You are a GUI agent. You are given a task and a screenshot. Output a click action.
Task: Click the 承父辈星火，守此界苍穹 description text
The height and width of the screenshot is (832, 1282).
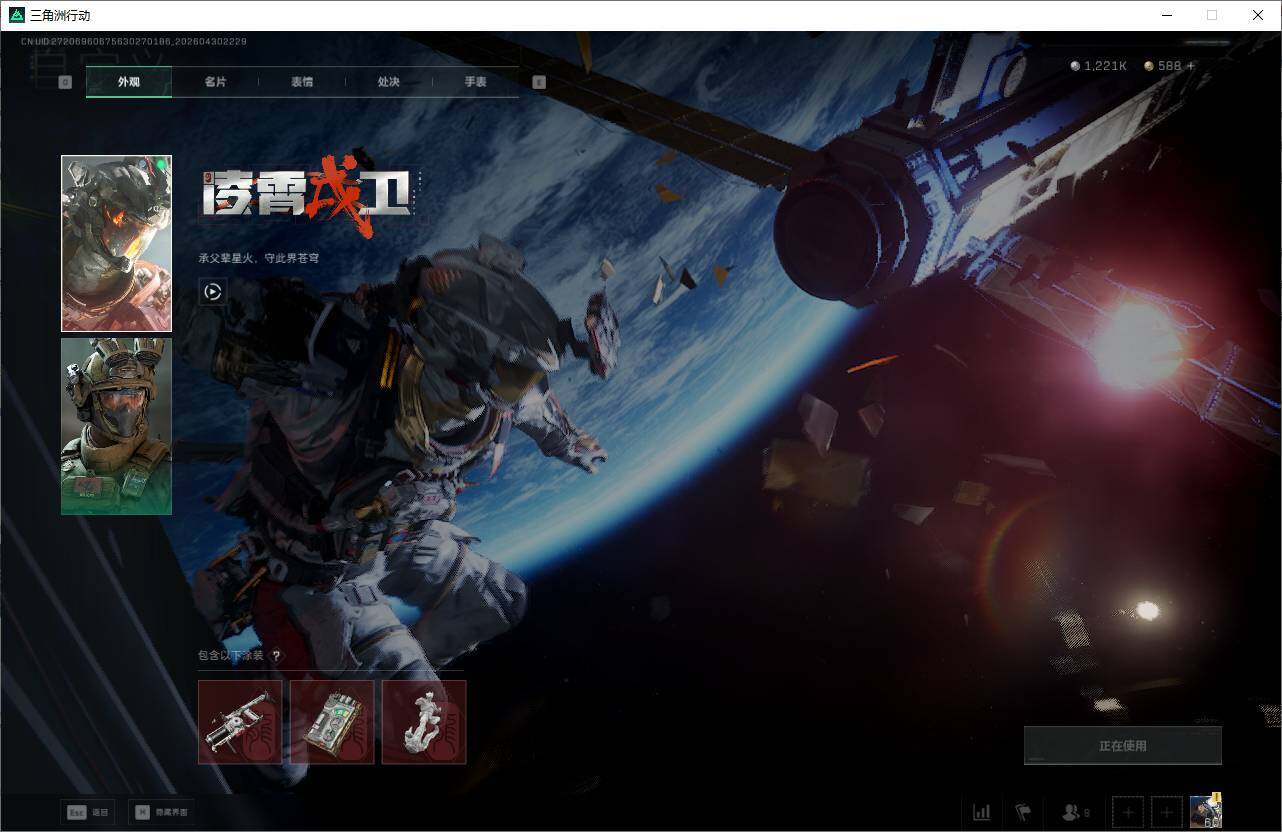pos(259,258)
